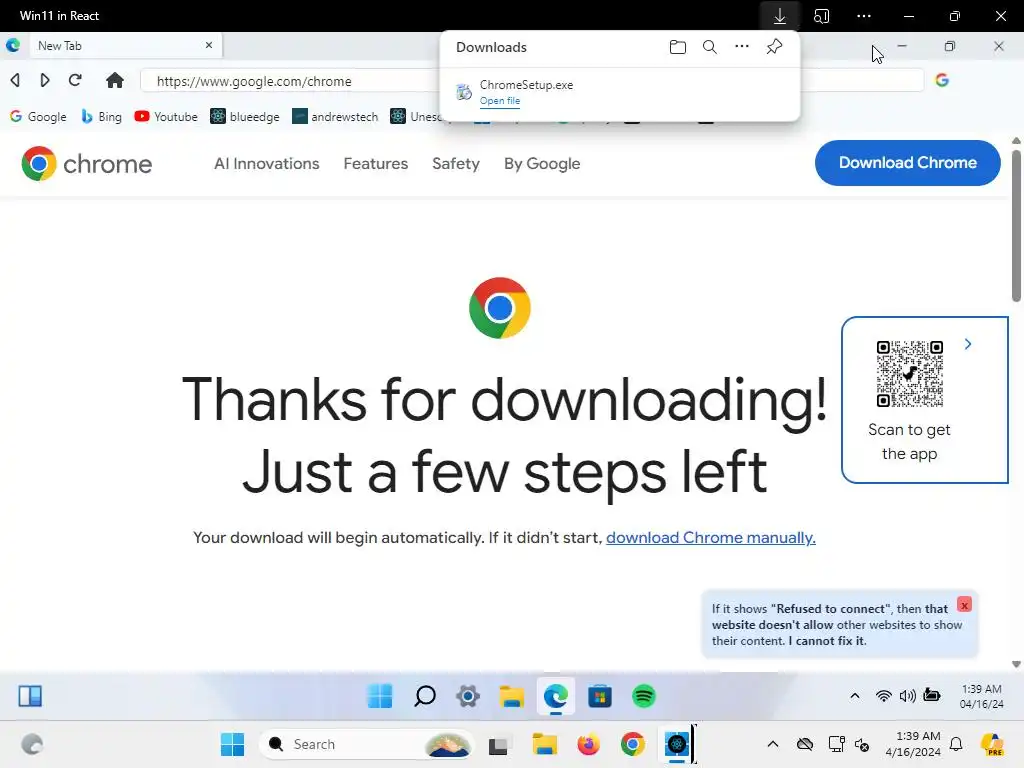Click the page vertical scrollbar
Viewport: 1024px width, 768px height.
1016,225
